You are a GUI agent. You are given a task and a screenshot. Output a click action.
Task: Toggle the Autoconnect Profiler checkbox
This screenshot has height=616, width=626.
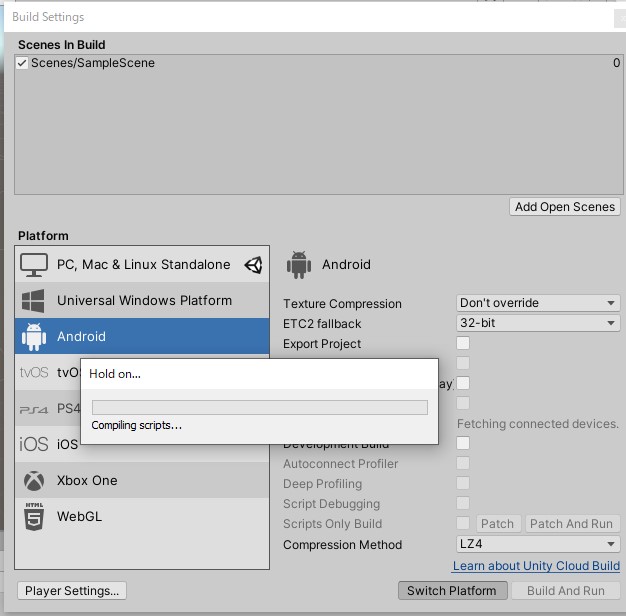[x=463, y=463]
